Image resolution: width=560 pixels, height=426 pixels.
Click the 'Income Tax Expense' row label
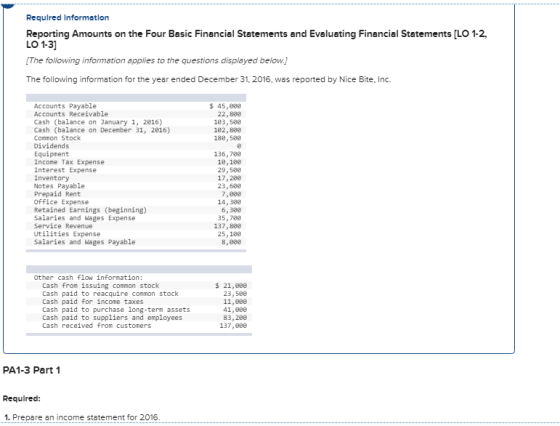(69, 162)
